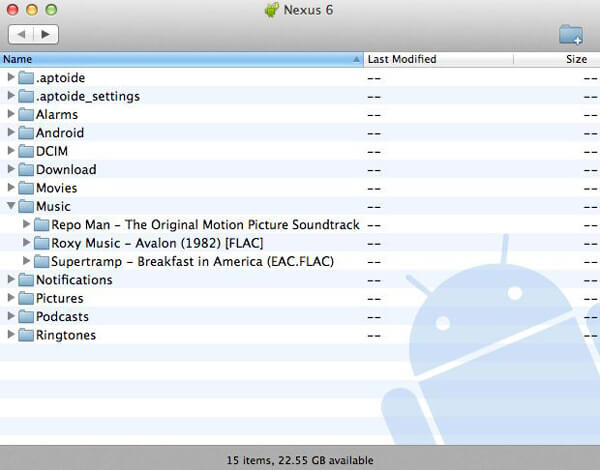Expand the Pictures folder
The image size is (600, 470).
11,298
